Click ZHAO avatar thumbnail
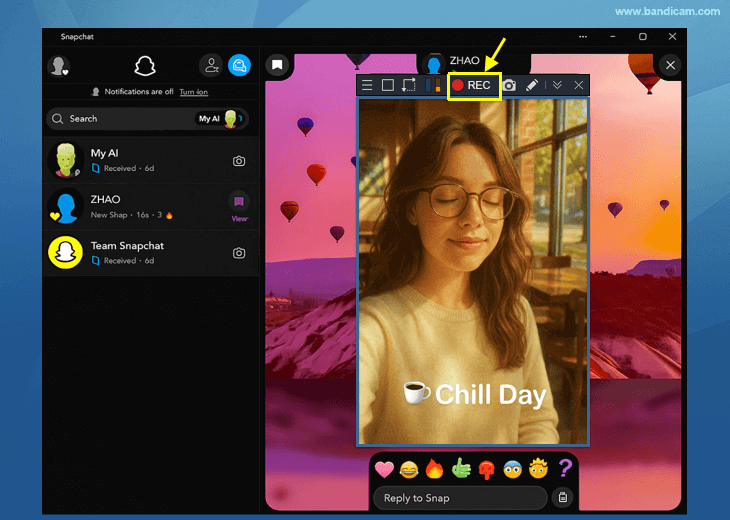Screen dimensions: 730x520 point(66,207)
